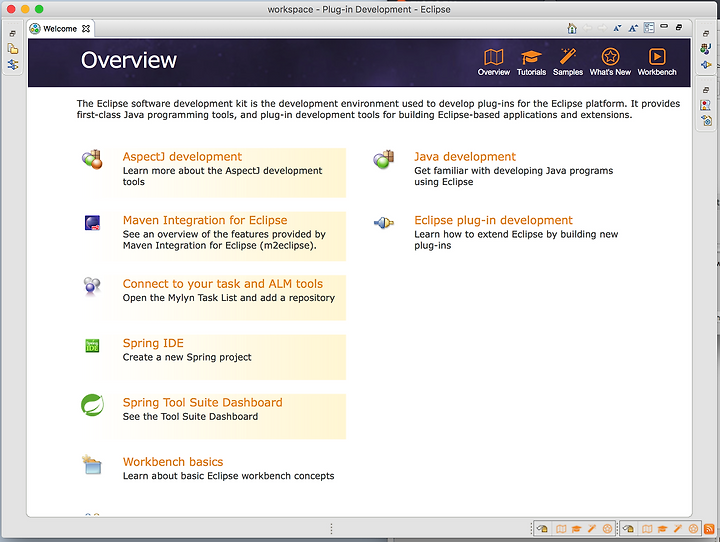The width and height of the screenshot is (720, 542).
Task: Click the Navigate Forward arrow
Action: 602,28
